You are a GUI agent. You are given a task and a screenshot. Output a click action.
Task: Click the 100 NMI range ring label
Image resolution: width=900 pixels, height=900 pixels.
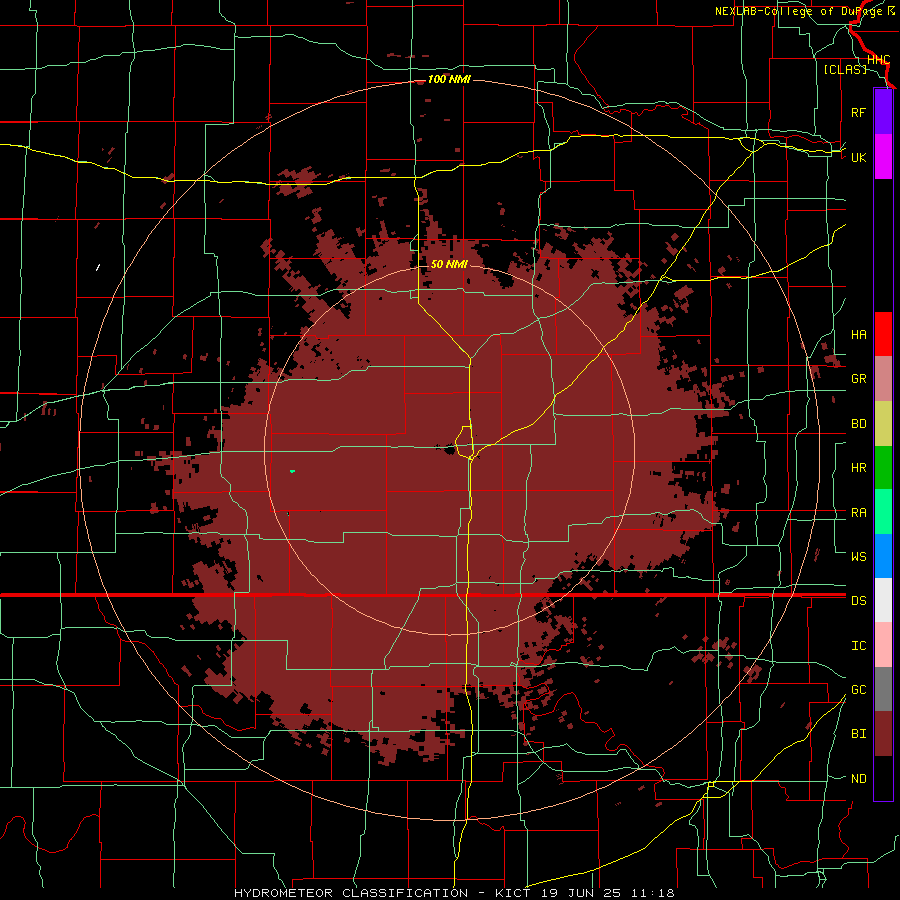click(449, 79)
